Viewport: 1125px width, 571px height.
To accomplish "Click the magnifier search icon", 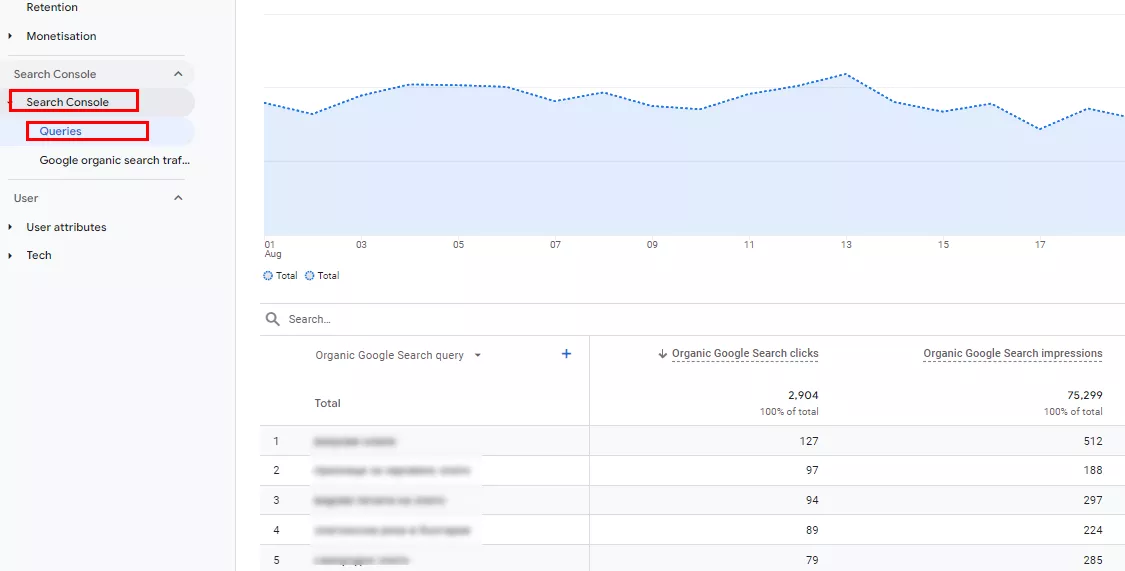I will coord(273,319).
